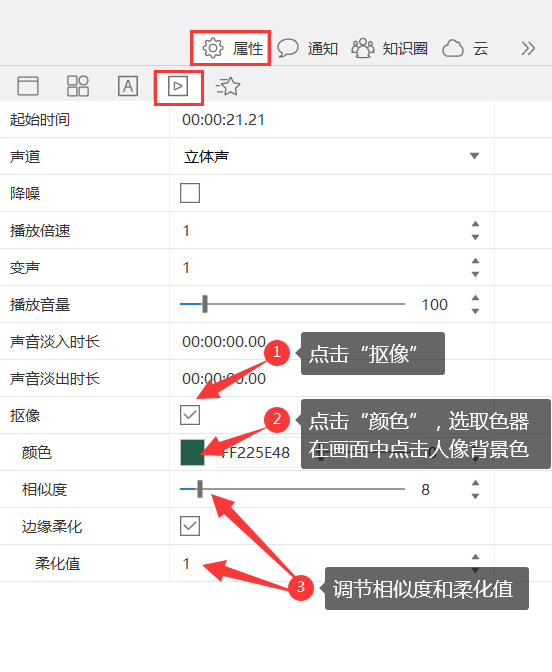
Task: Decrease 播放倍速 with down arrow
Action: 475,237
